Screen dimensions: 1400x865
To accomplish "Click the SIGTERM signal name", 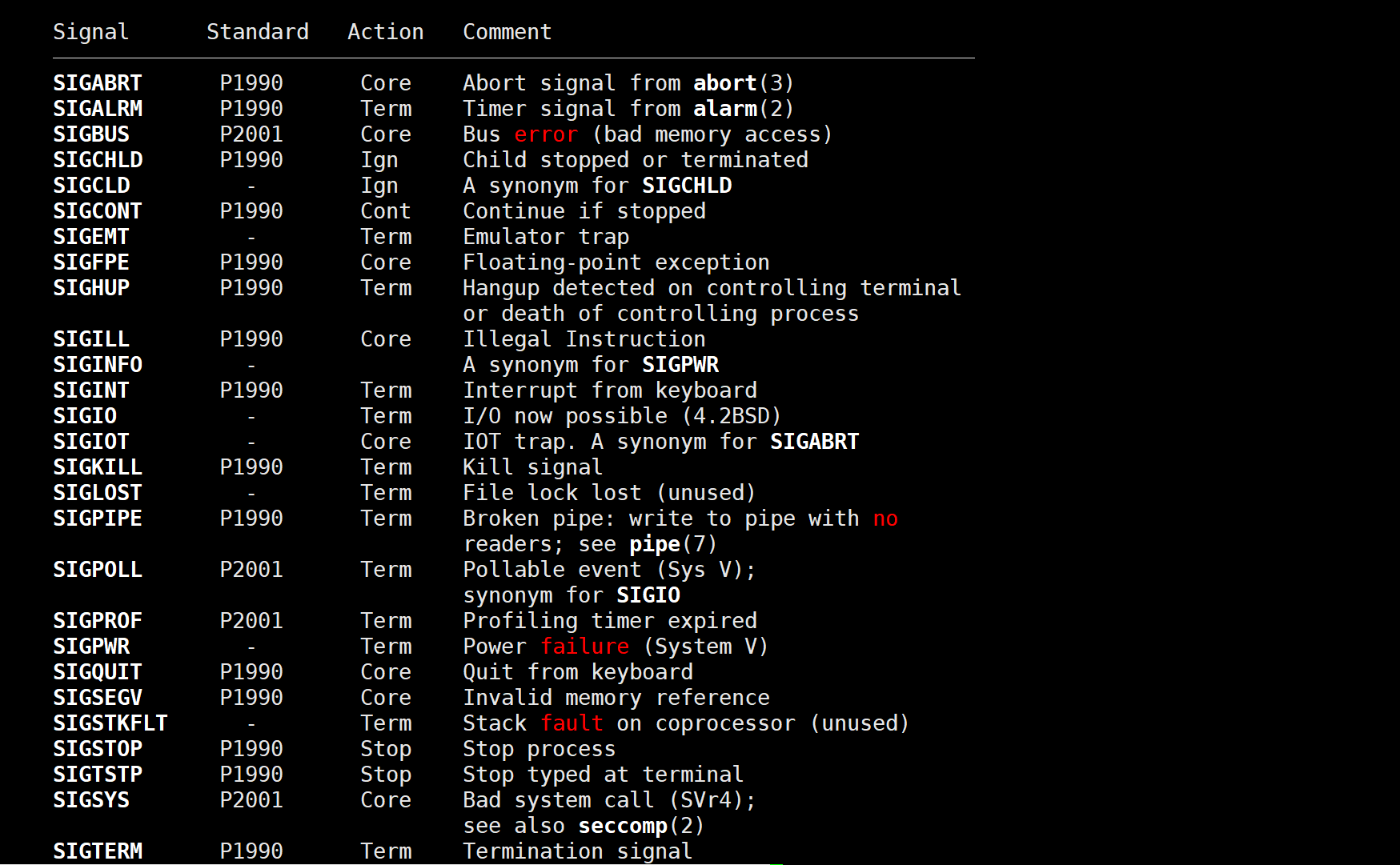I will 98,851.
